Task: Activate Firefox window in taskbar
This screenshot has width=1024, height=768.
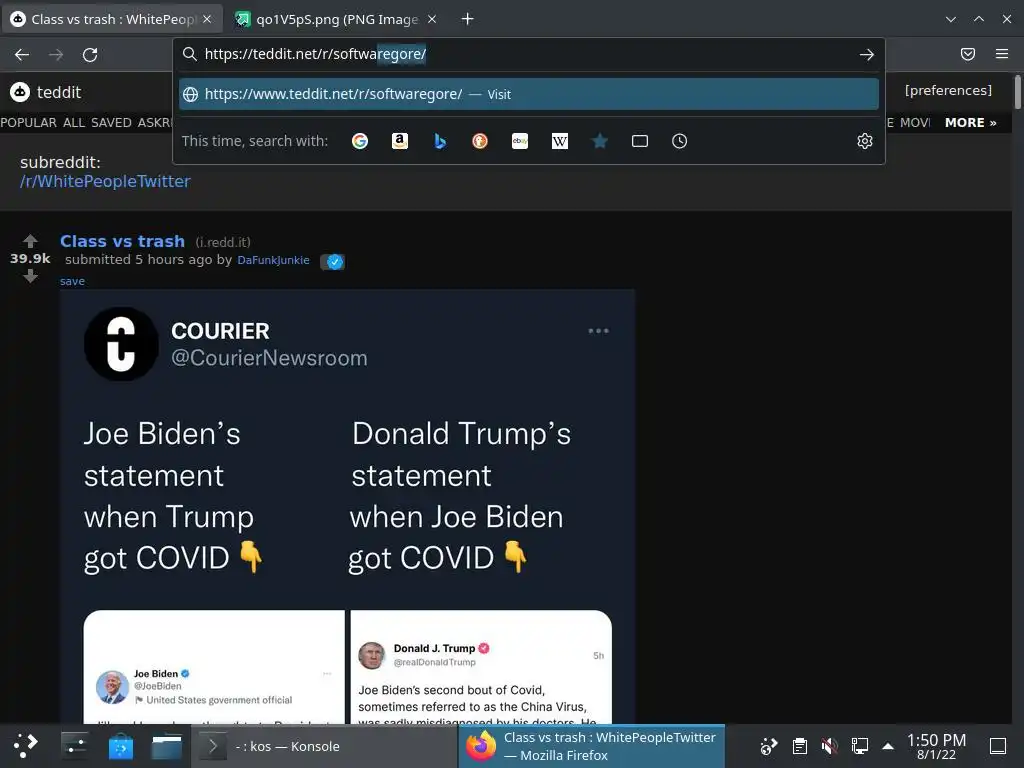Action: (x=592, y=746)
